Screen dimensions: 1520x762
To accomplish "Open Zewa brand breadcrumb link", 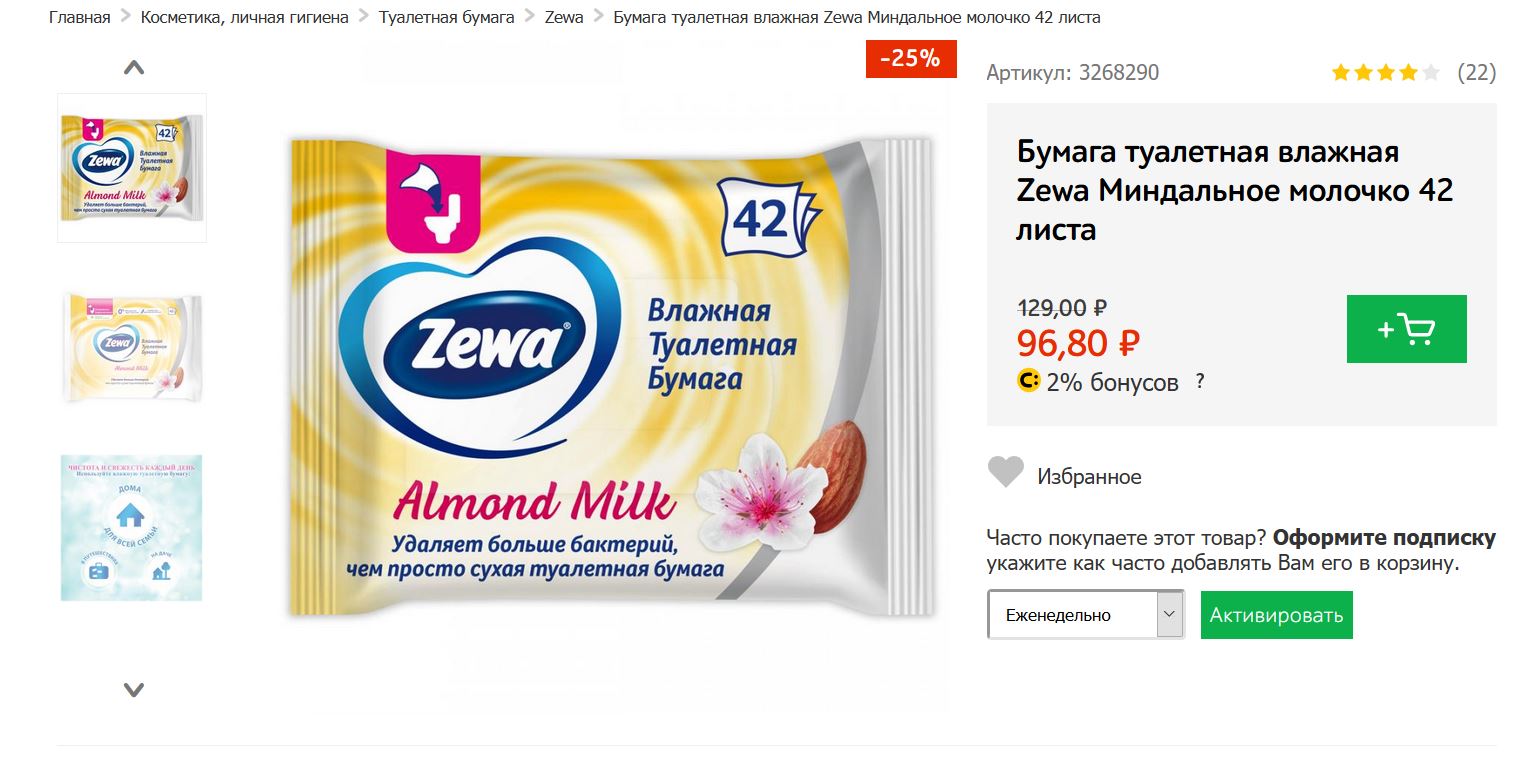I will pyautogui.click(x=564, y=17).
